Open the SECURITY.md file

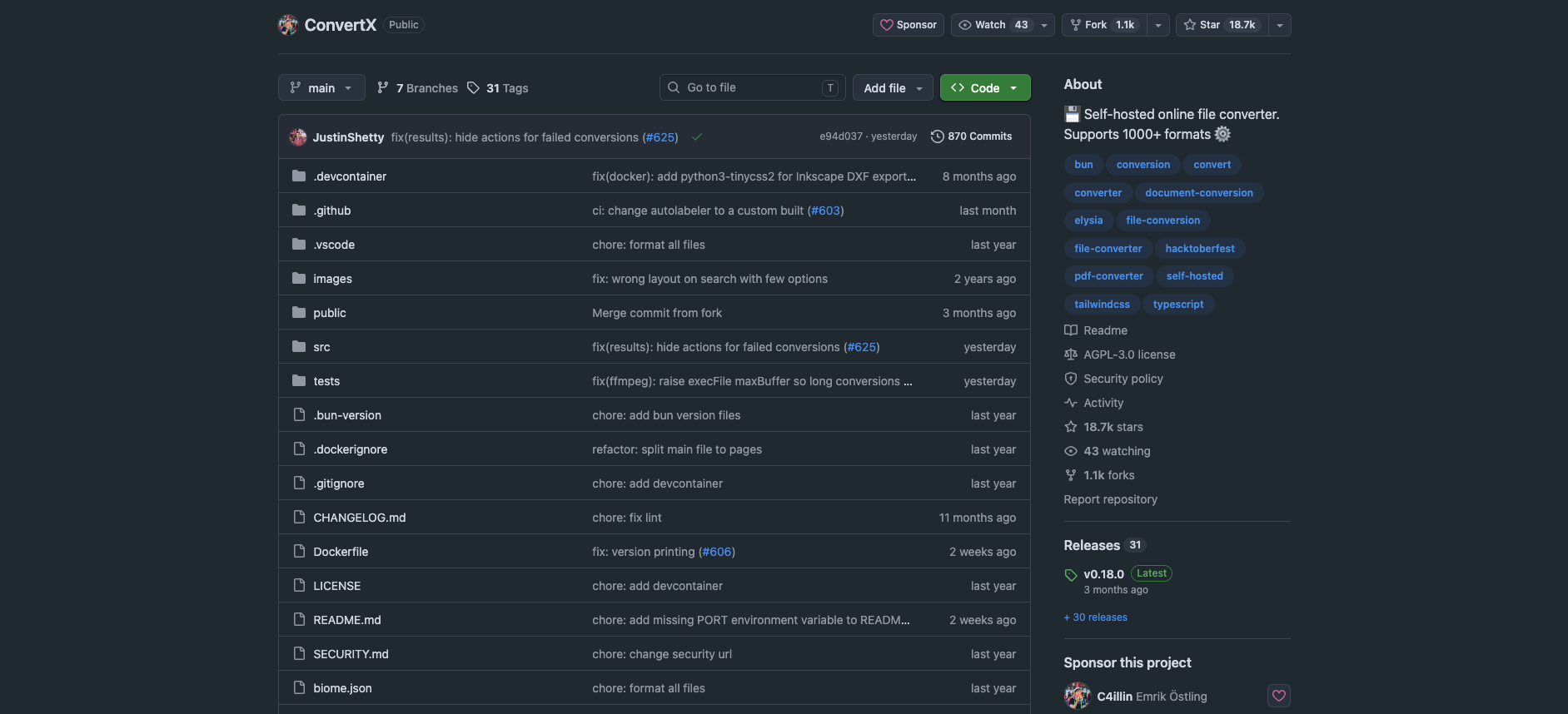[351, 654]
